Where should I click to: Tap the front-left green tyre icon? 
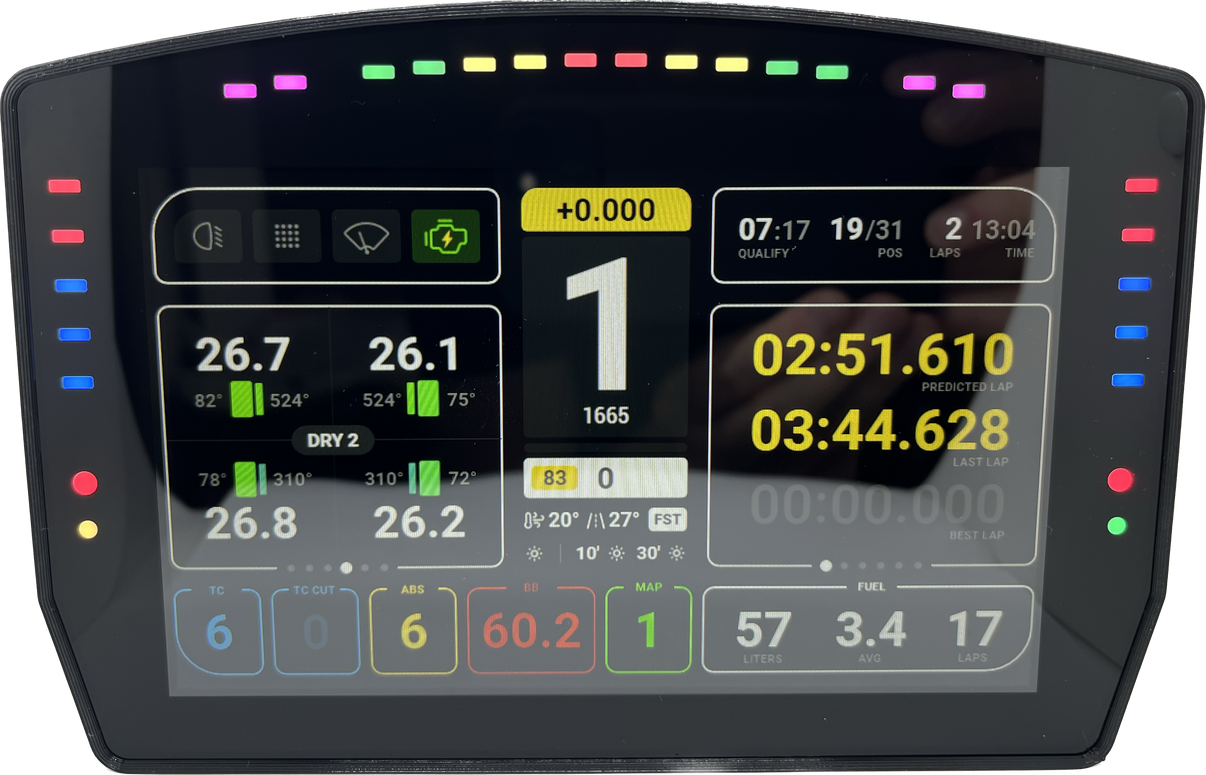click(247, 400)
